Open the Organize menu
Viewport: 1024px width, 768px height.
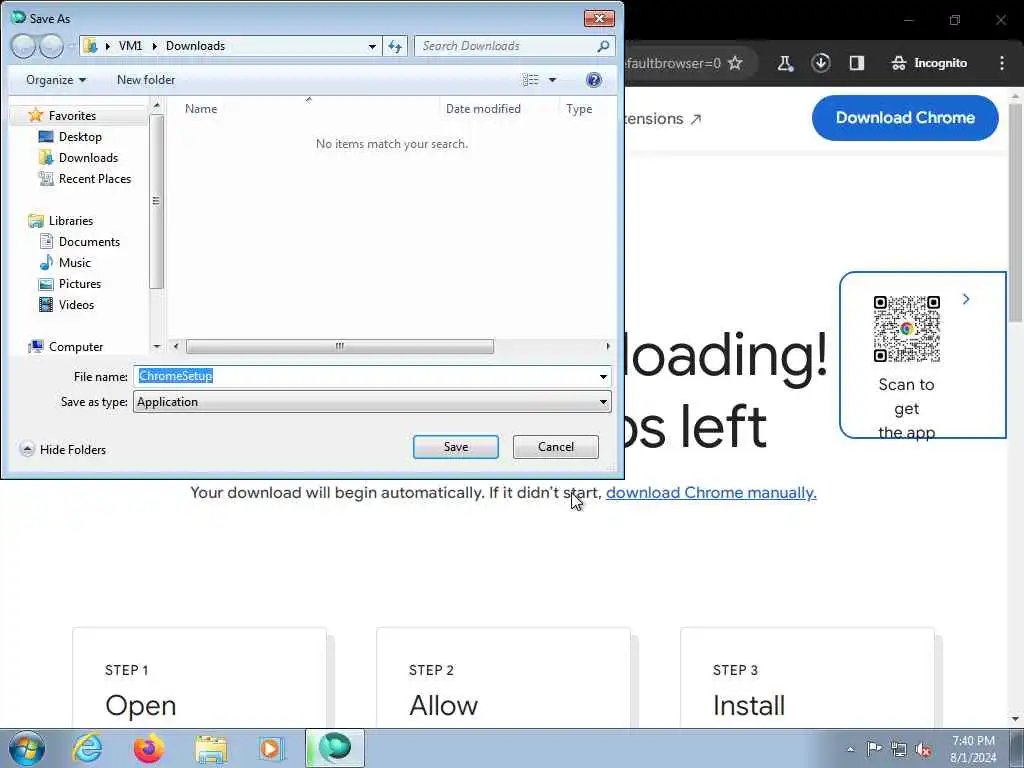click(56, 80)
